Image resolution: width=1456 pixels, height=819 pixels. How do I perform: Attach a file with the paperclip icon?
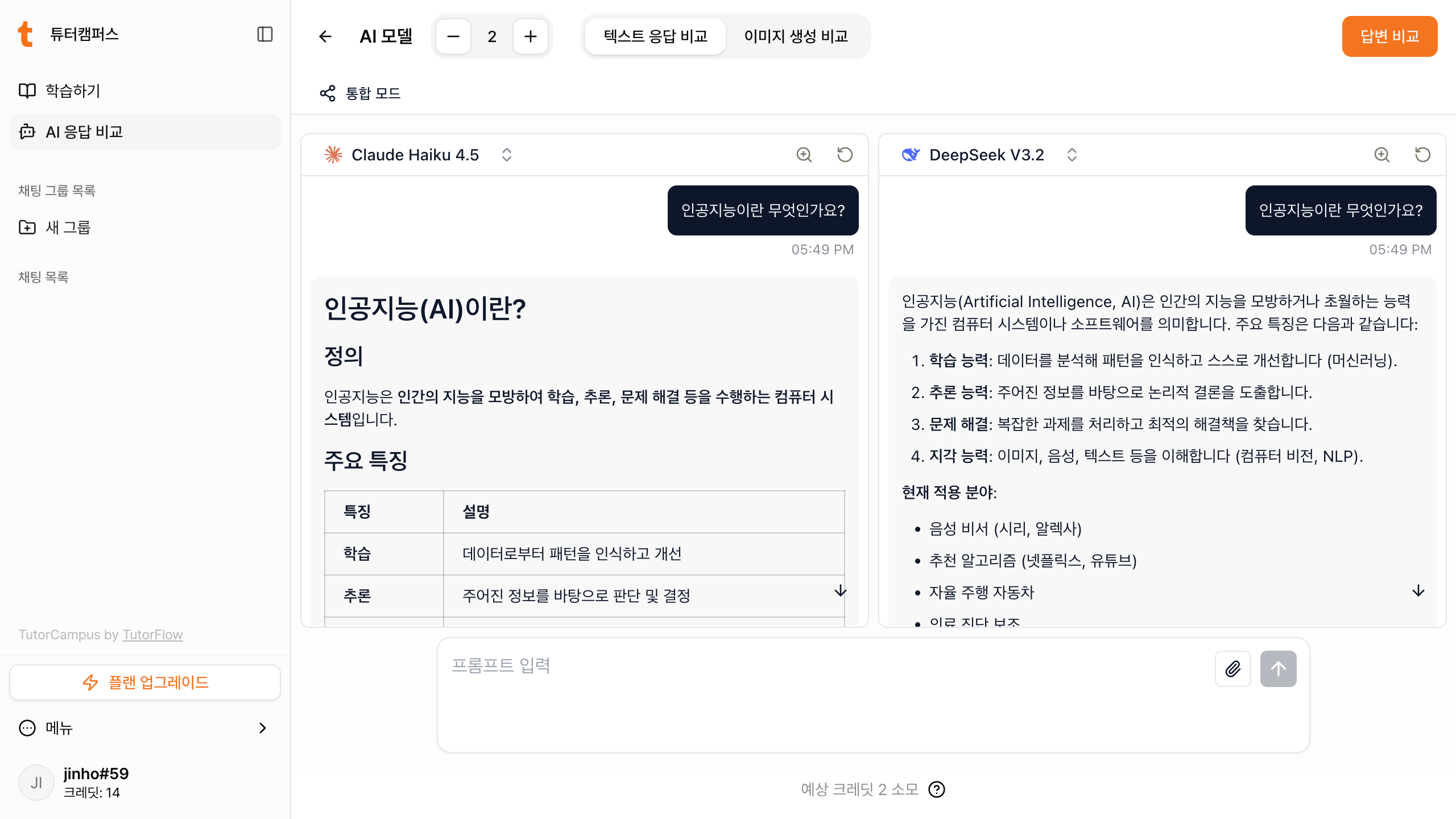(1233, 669)
